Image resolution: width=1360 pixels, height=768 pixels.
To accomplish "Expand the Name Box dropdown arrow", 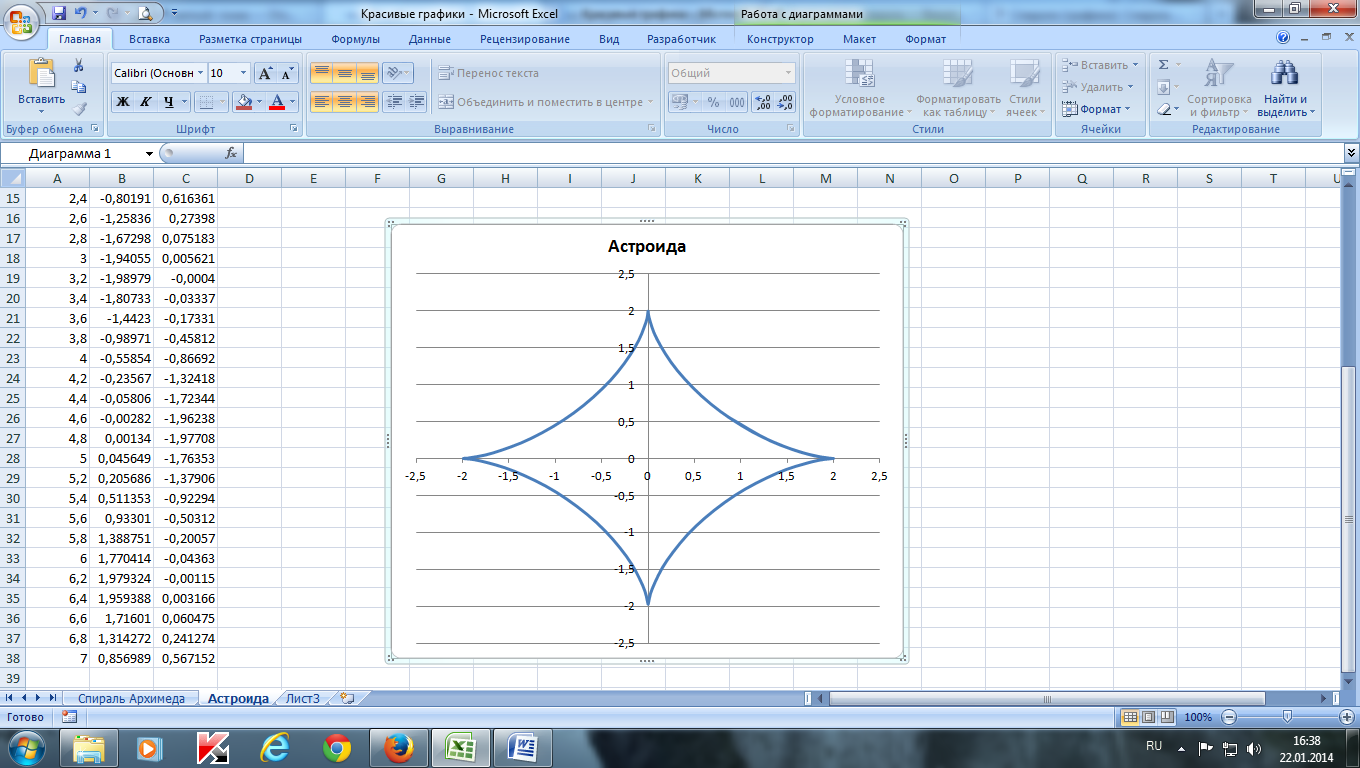I will [150, 153].
